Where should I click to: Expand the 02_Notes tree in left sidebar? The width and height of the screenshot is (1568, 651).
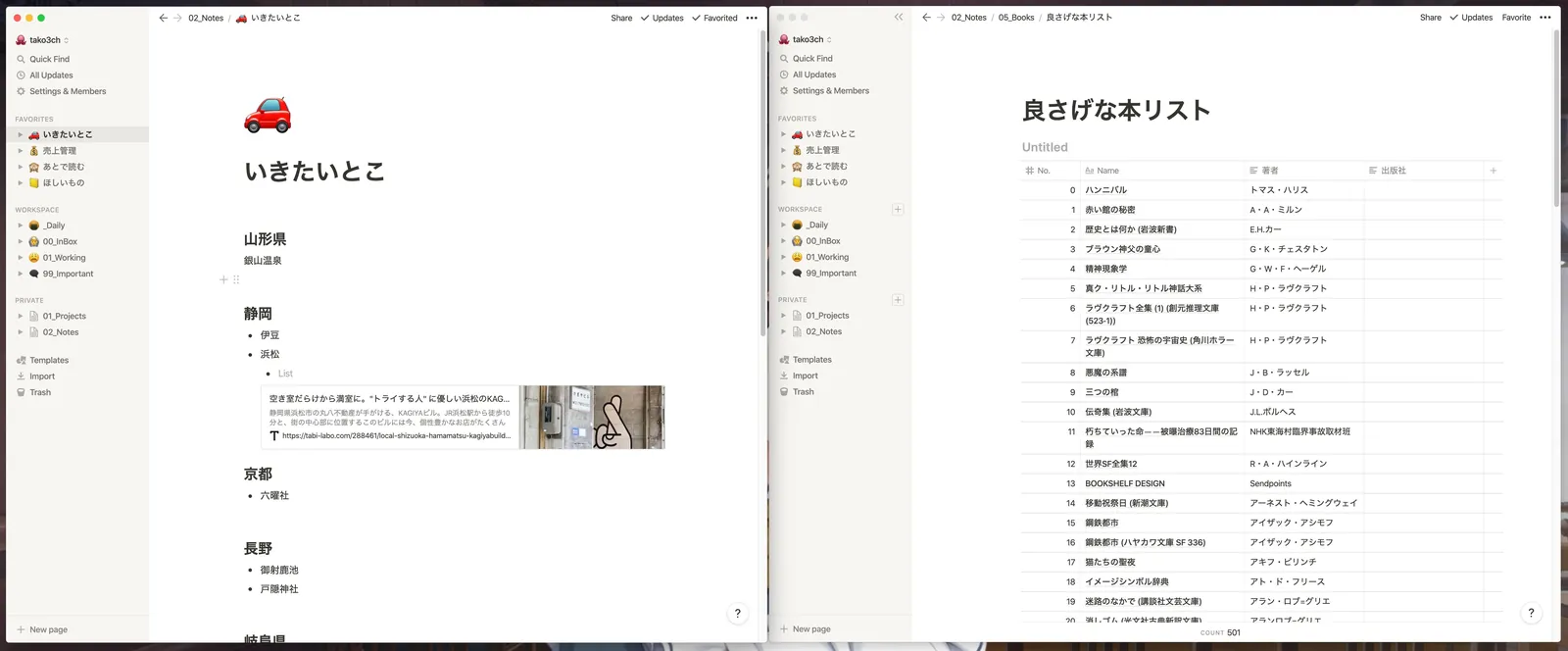point(21,332)
